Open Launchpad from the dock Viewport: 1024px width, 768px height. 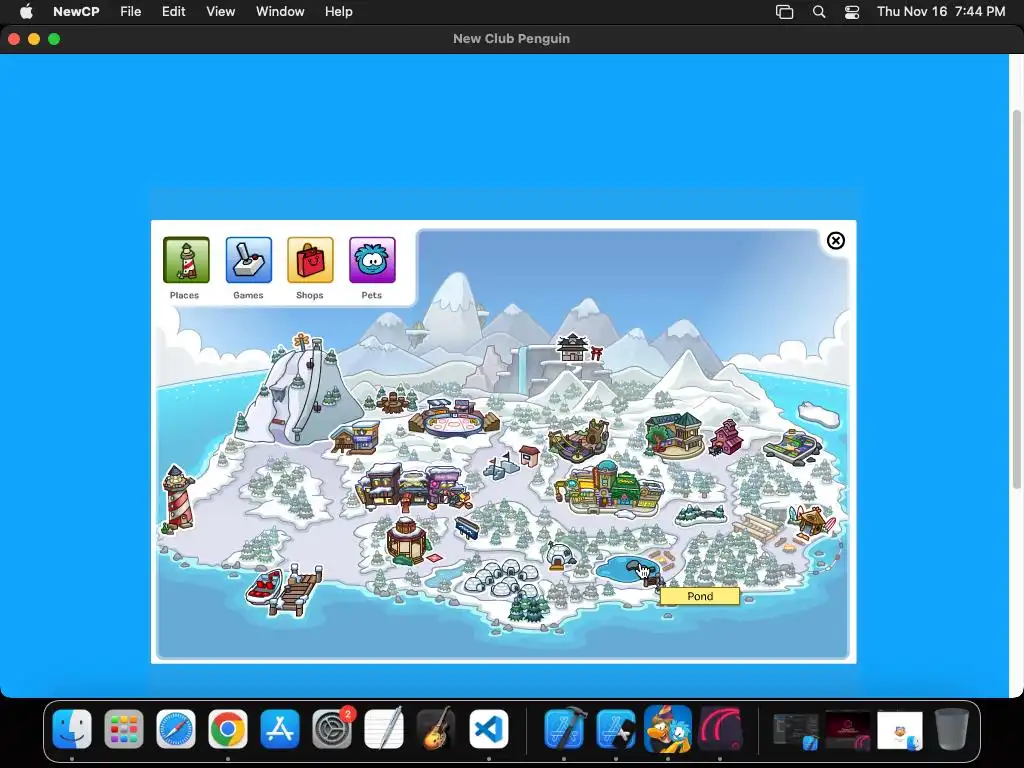[x=124, y=729]
